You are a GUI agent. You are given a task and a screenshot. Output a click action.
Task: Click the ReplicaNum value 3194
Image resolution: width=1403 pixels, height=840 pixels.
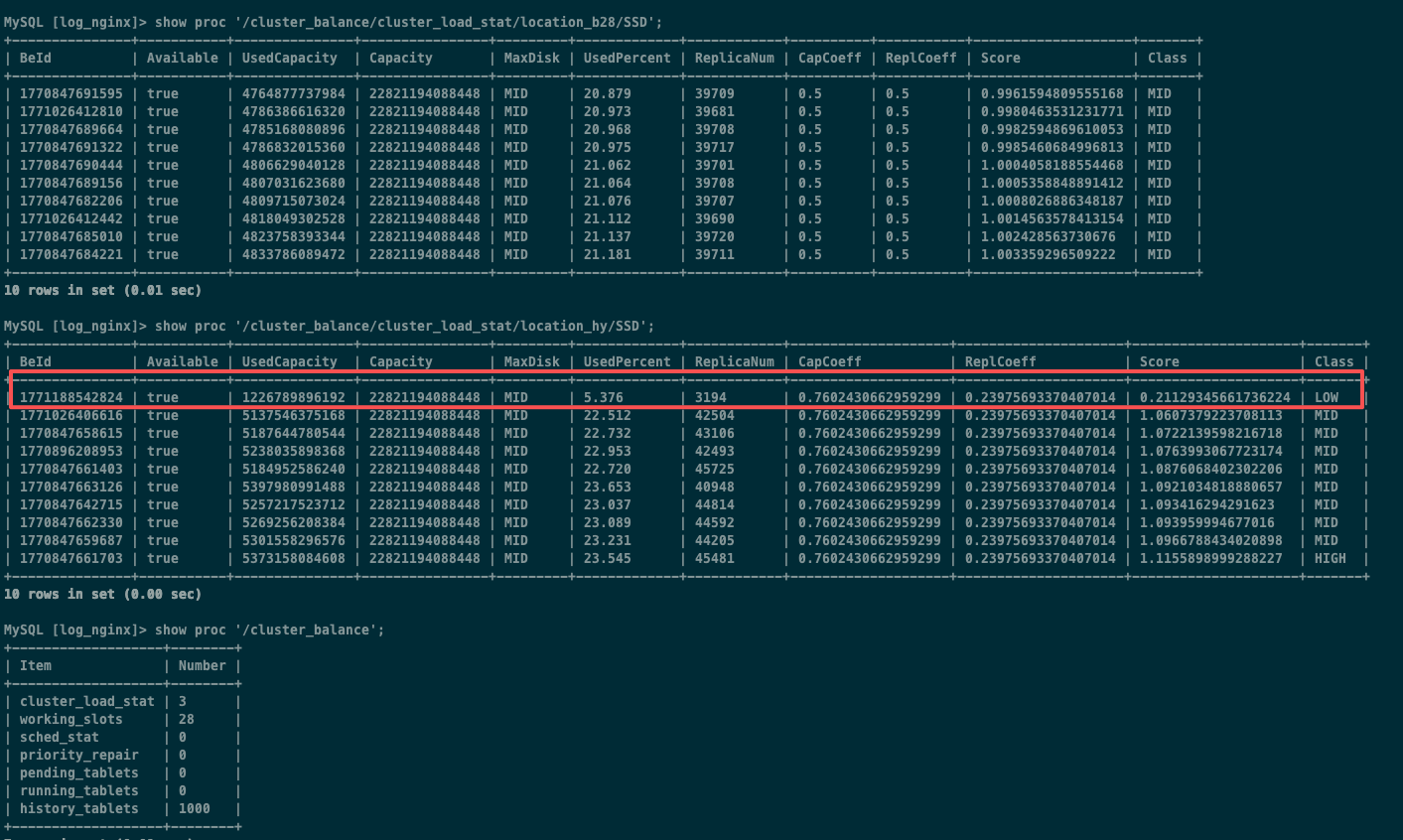(711, 397)
